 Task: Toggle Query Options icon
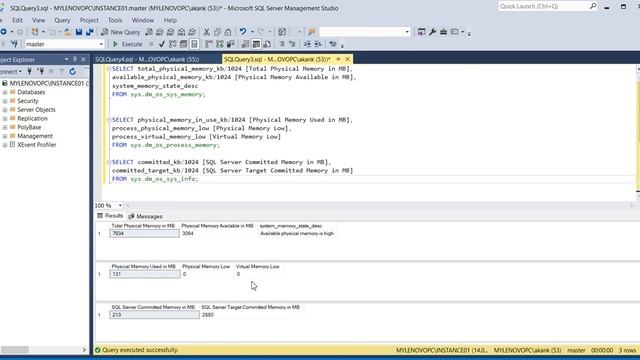(x=184, y=44)
